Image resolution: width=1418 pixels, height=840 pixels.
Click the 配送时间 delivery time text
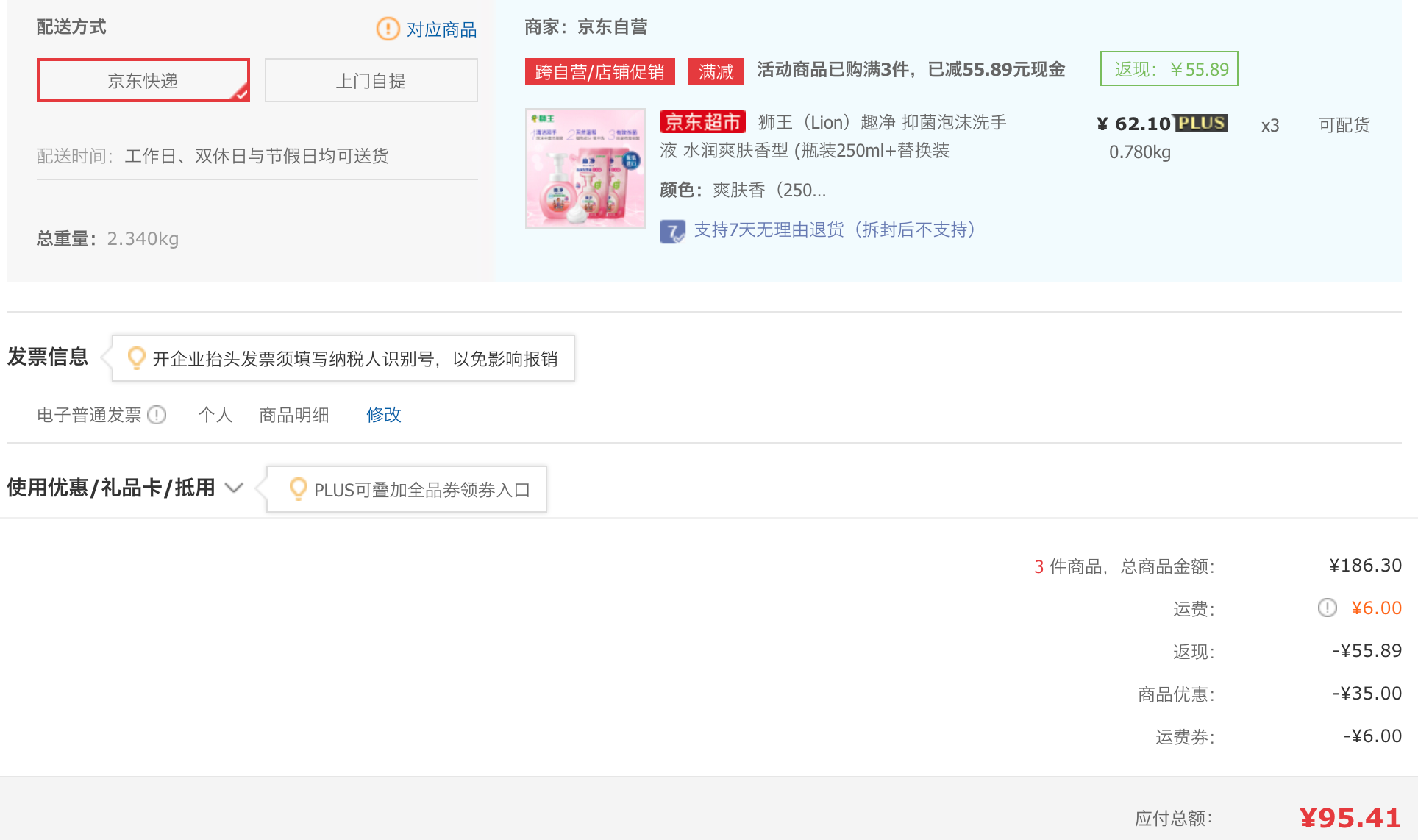tap(213, 156)
